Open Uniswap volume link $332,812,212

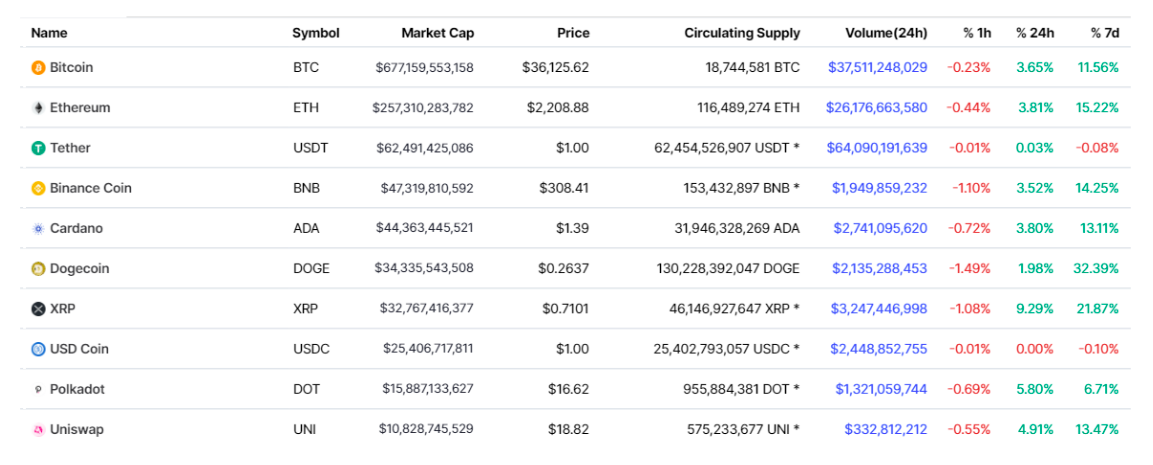tap(885, 430)
